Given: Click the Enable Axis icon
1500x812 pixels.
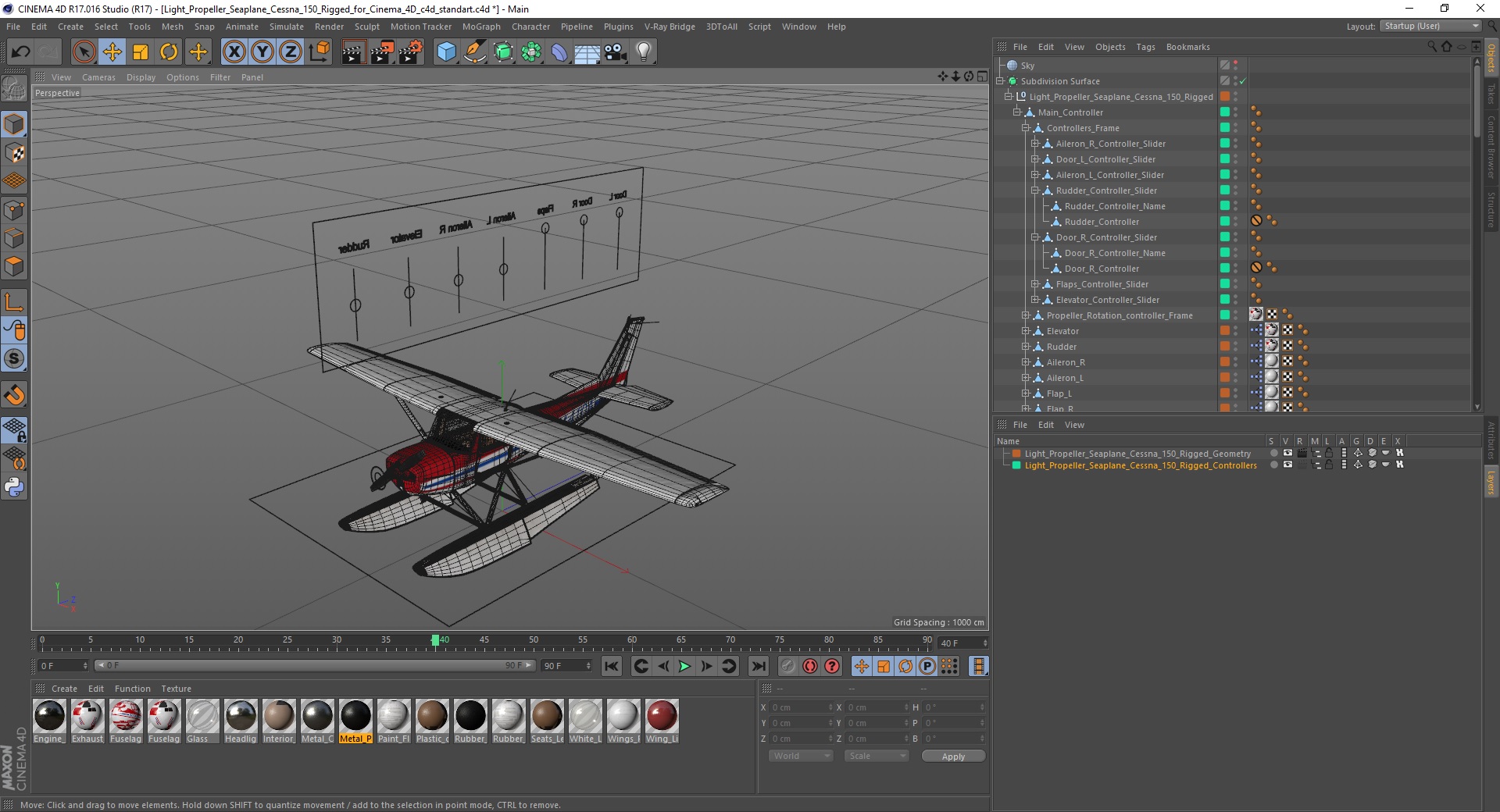Looking at the screenshot, I should click(x=14, y=302).
